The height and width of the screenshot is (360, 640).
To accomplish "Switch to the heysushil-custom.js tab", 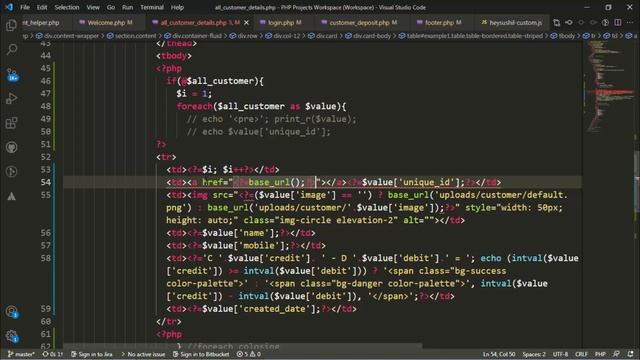I will (512, 22).
